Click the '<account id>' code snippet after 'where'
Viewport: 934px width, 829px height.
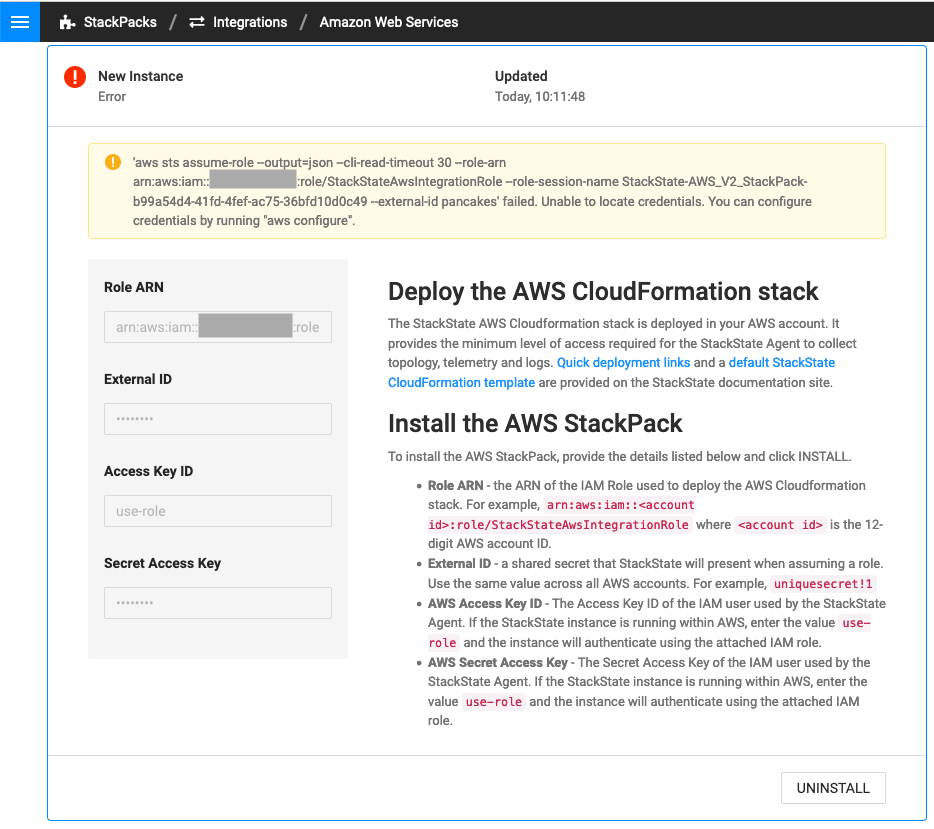(780, 525)
